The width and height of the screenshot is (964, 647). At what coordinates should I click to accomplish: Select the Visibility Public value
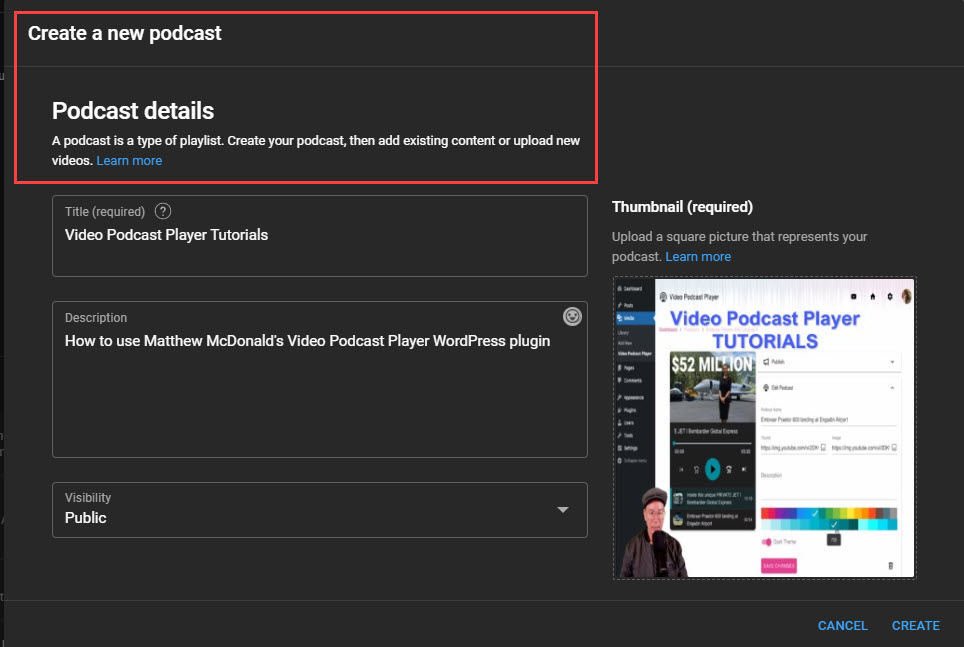point(85,518)
